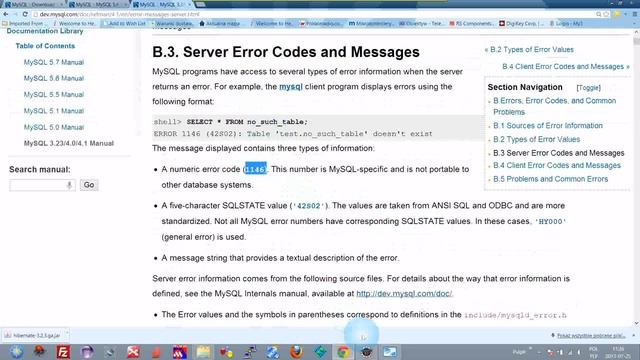Click the Go search button
The width and height of the screenshot is (640, 360).
tap(89, 185)
